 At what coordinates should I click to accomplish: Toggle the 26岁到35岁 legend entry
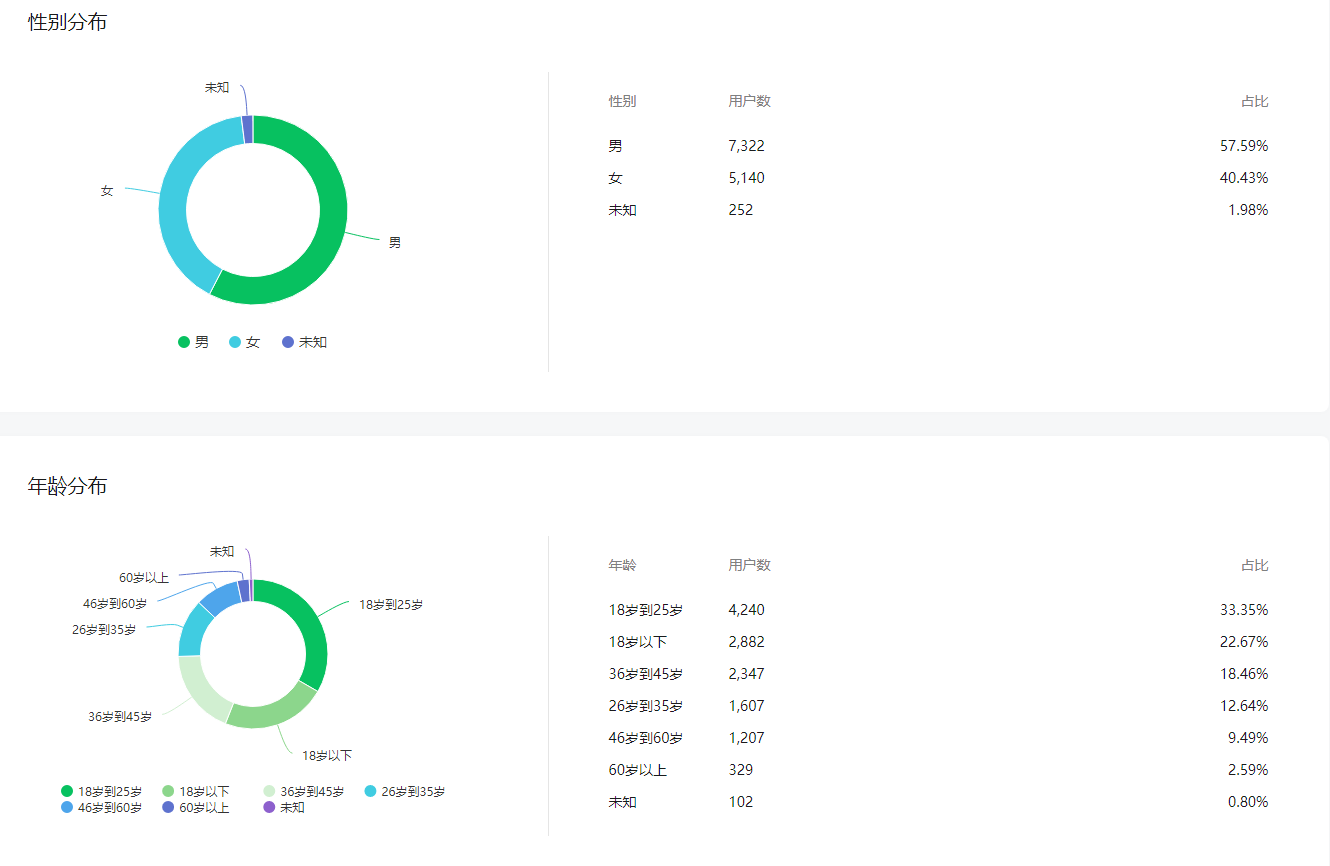pos(405,791)
